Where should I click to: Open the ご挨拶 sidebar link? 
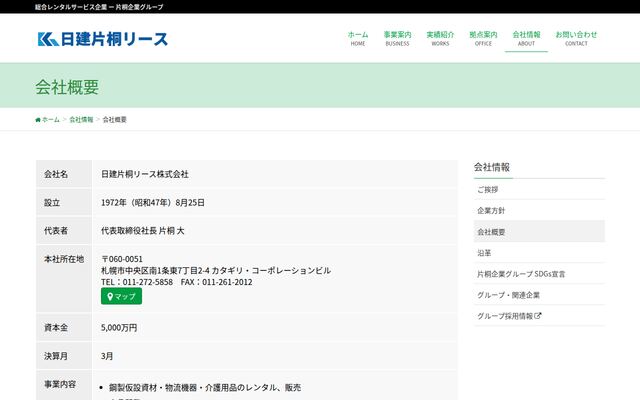539,189
